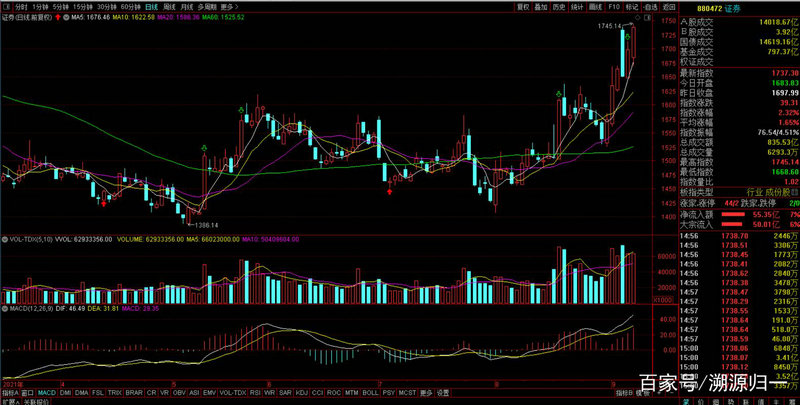This screenshot has height=405, width=800.
Task: Toggle 复权 price adjustment
Action: click(522, 6)
